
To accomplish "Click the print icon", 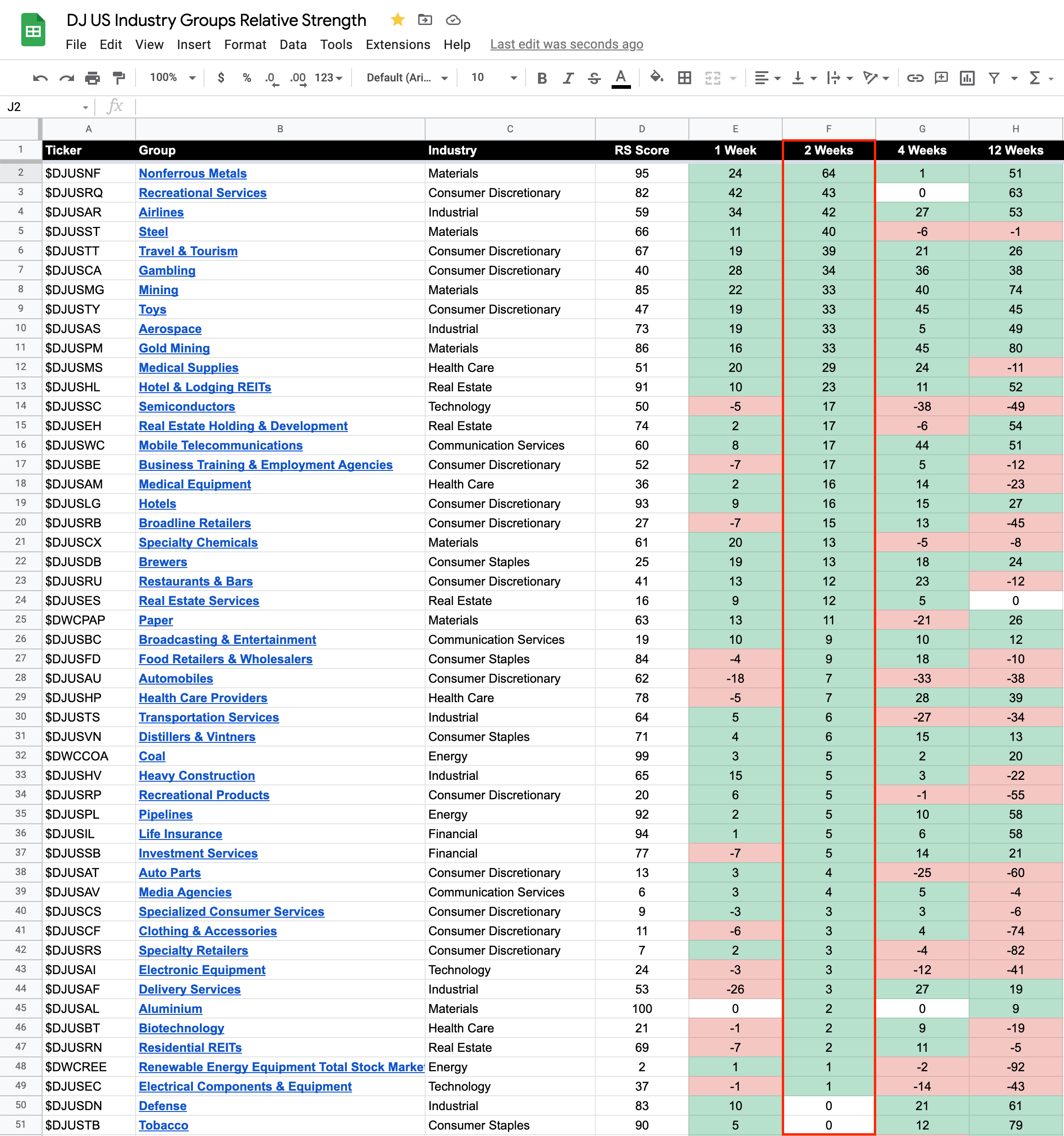I will tap(92, 78).
